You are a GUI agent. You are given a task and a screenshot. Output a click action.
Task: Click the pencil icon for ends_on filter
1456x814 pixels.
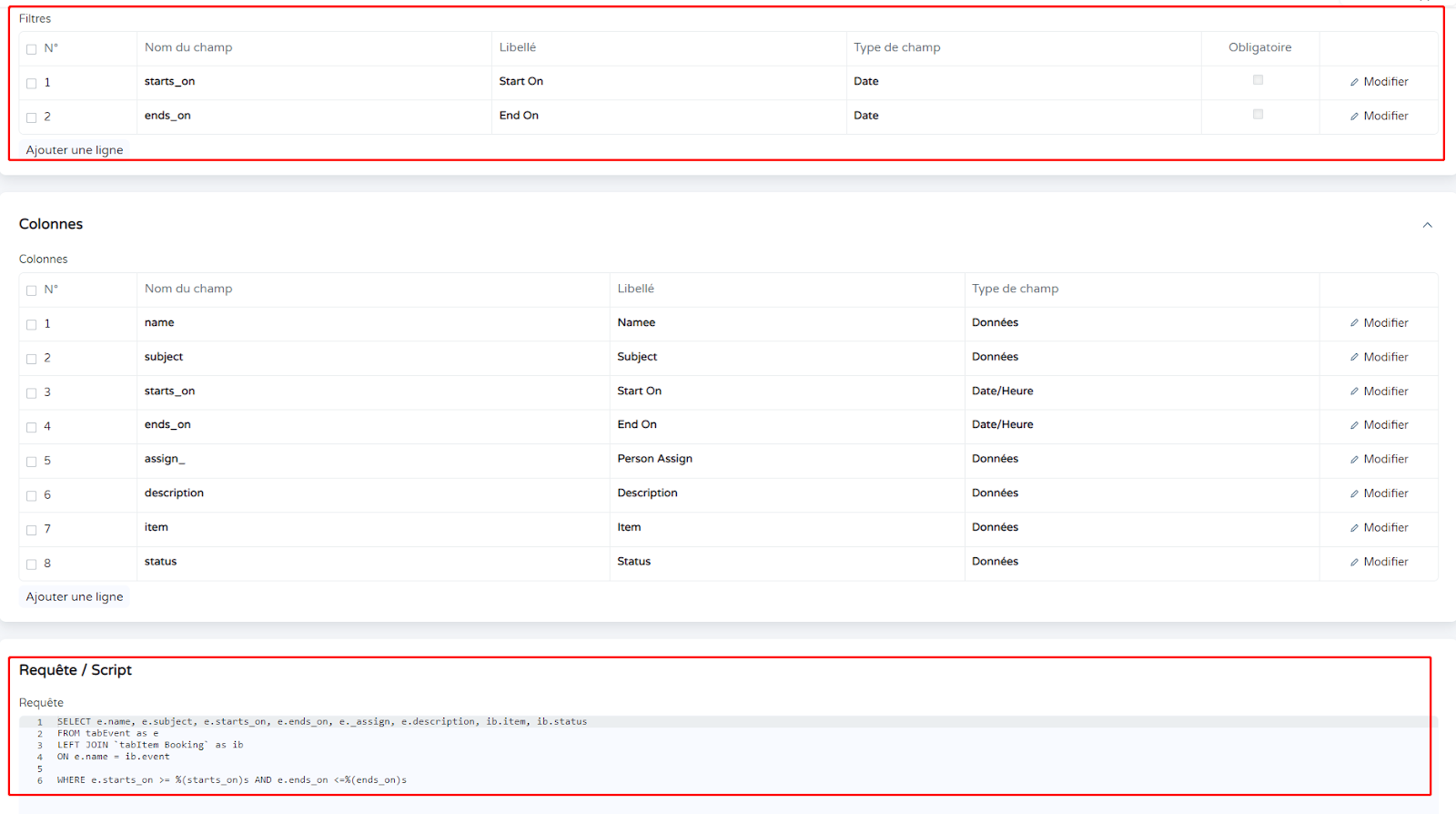(x=1354, y=117)
